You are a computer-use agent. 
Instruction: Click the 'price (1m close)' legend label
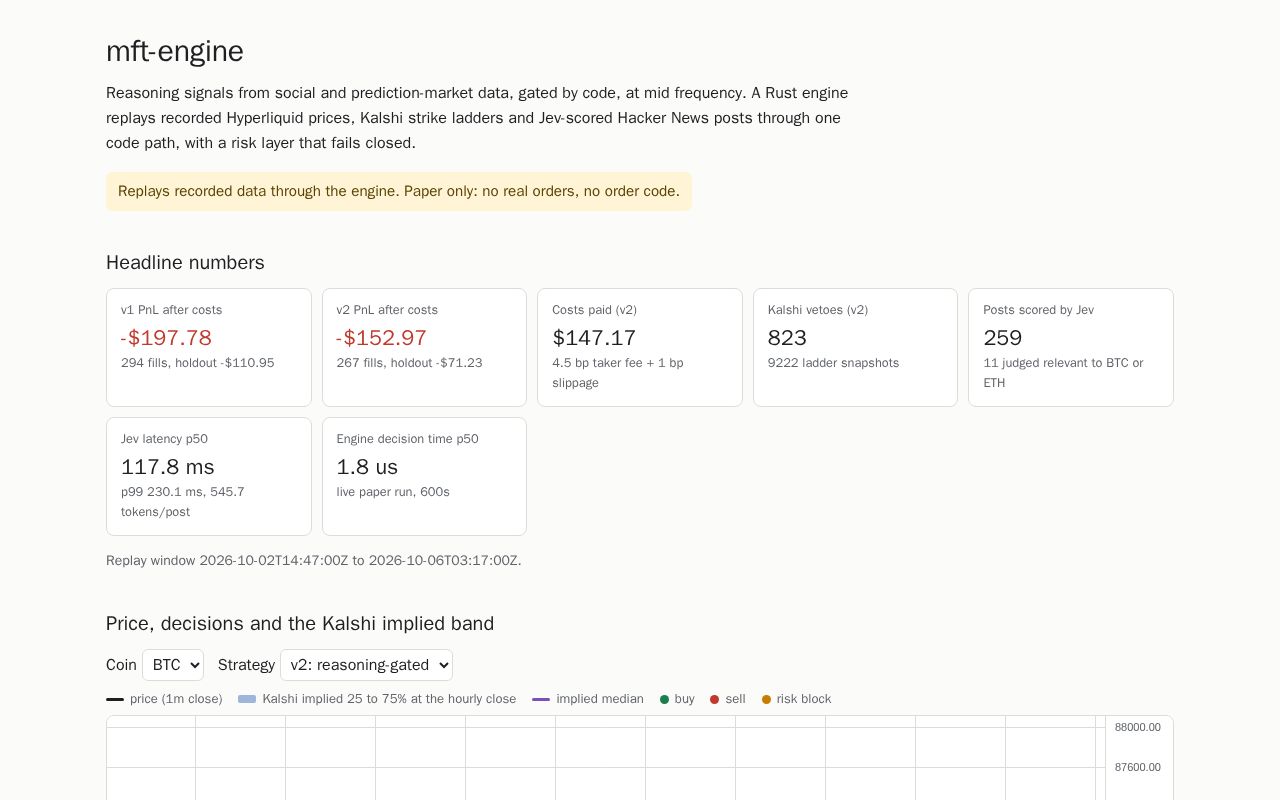[176, 699]
